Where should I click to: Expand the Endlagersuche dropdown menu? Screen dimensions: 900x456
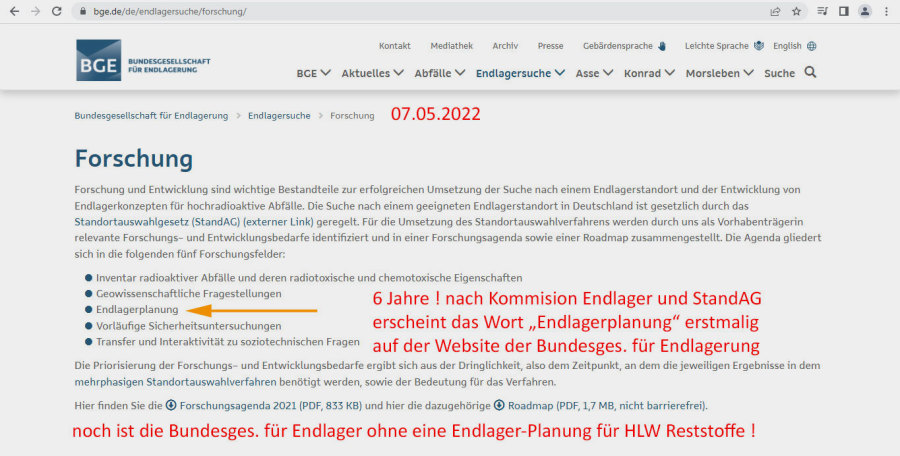(x=520, y=73)
